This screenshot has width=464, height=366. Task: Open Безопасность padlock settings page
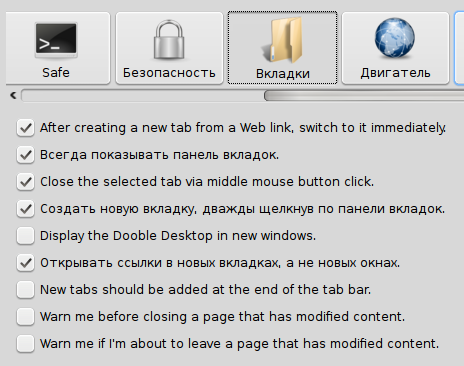pyautogui.click(x=169, y=48)
